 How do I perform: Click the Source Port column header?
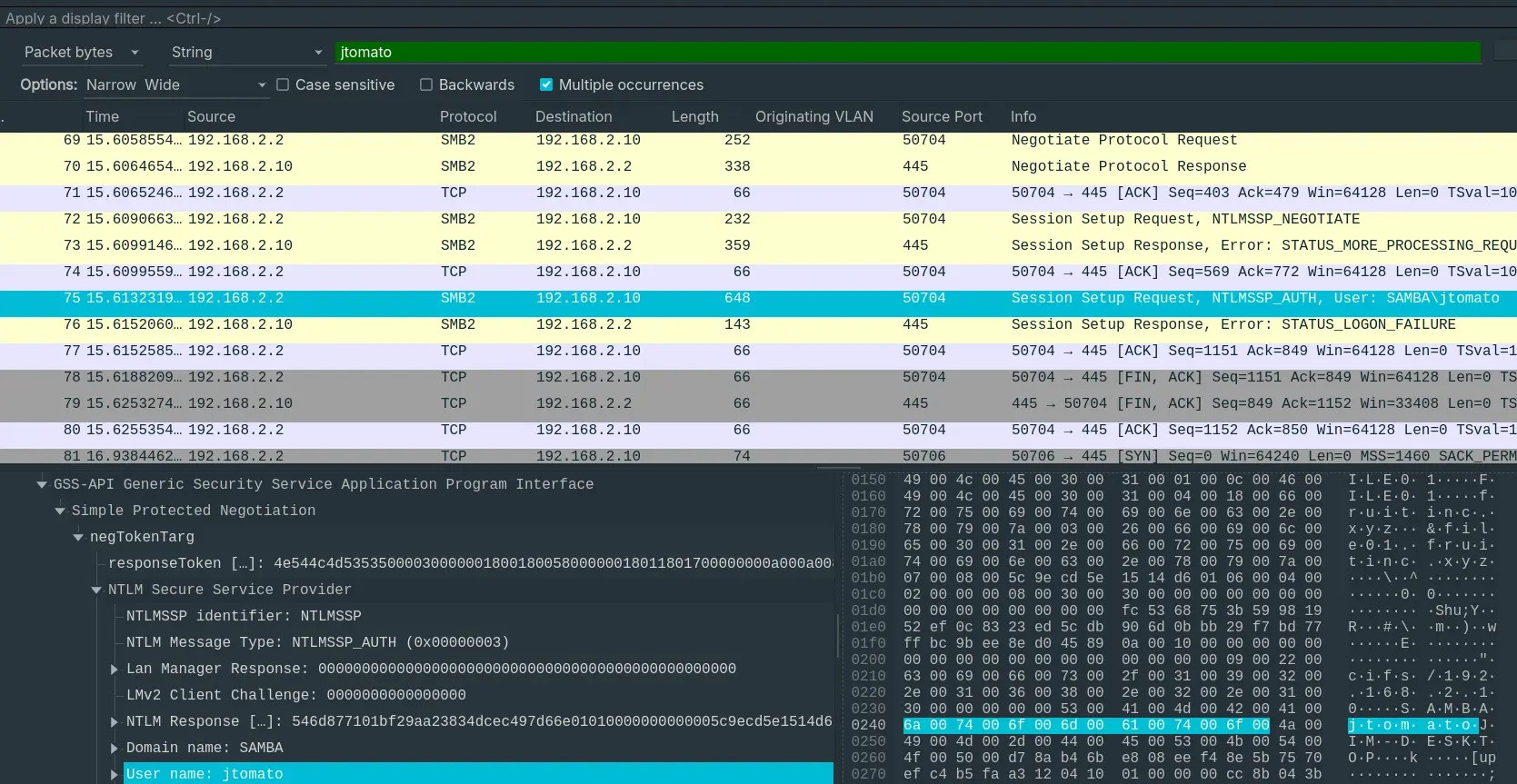[942, 116]
